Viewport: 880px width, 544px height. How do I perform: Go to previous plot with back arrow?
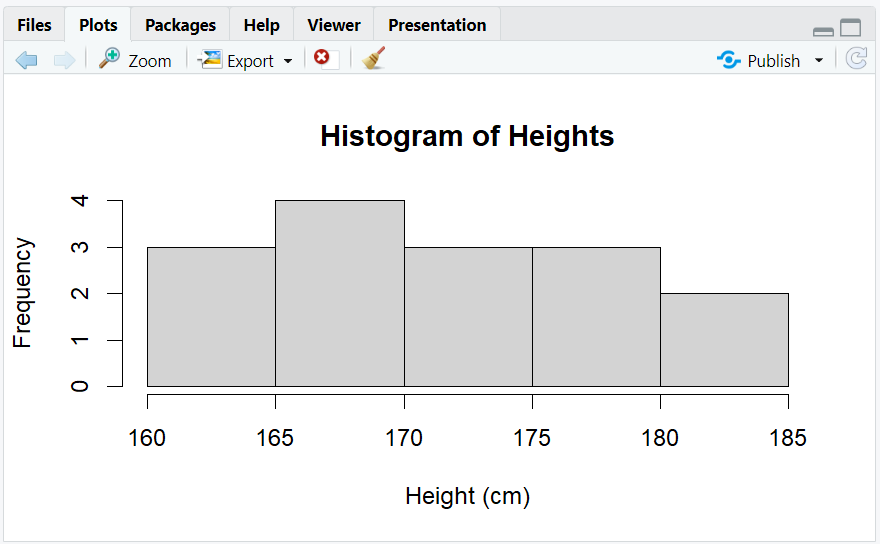[x=26, y=60]
